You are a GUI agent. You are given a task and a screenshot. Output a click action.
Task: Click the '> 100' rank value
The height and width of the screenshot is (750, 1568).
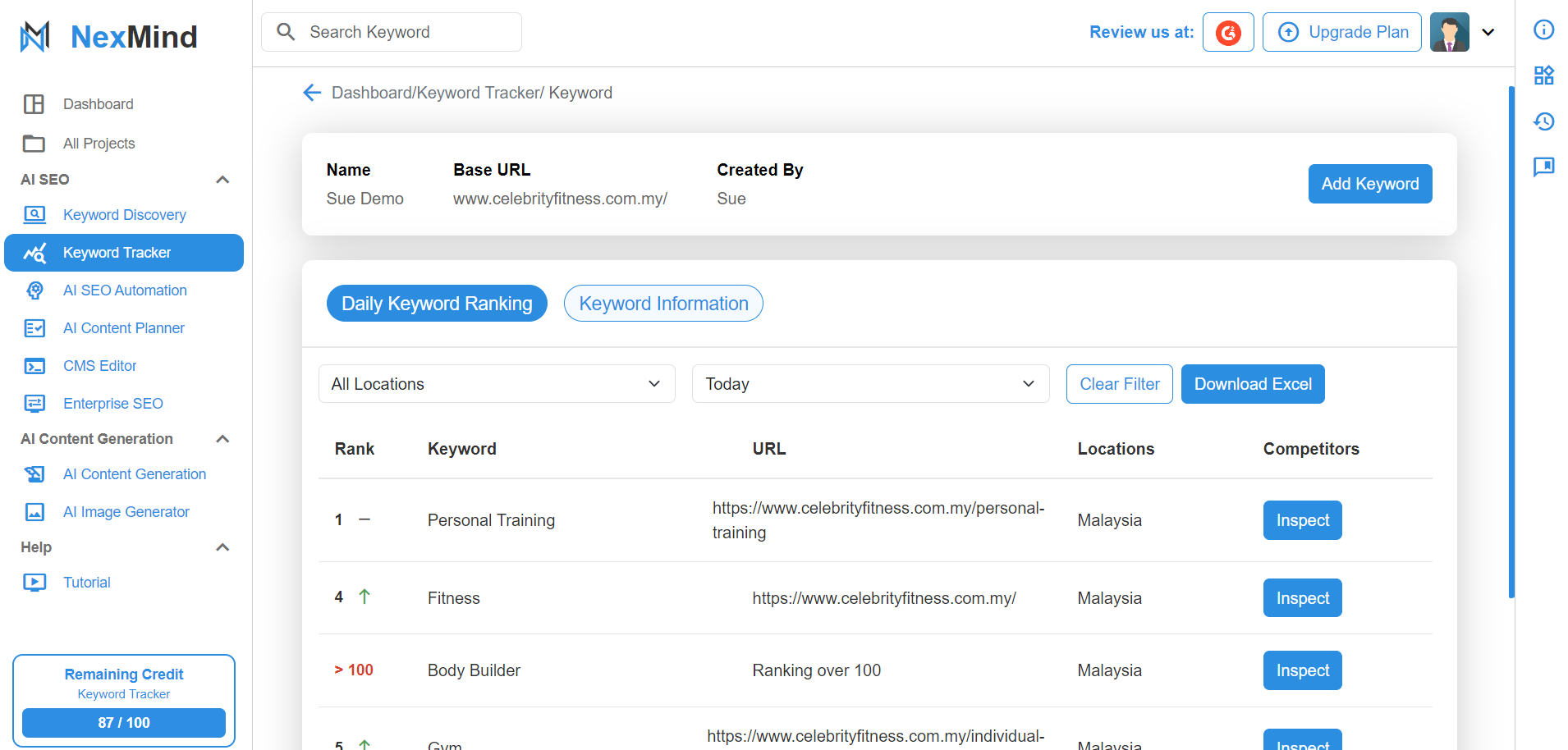[354, 670]
